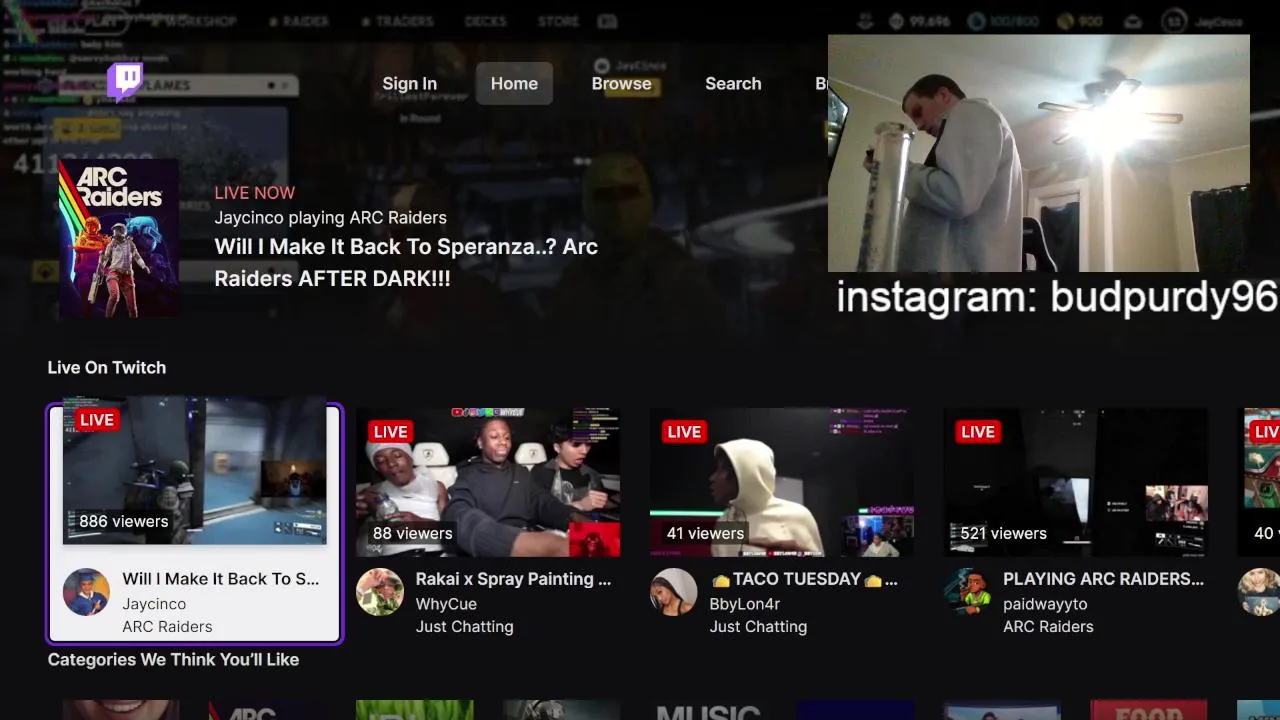This screenshot has height=720, width=1280.
Task: Click LIVE badge on paidwayyto thumbnail
Action: pyautogui.click(x=978, y=432)
